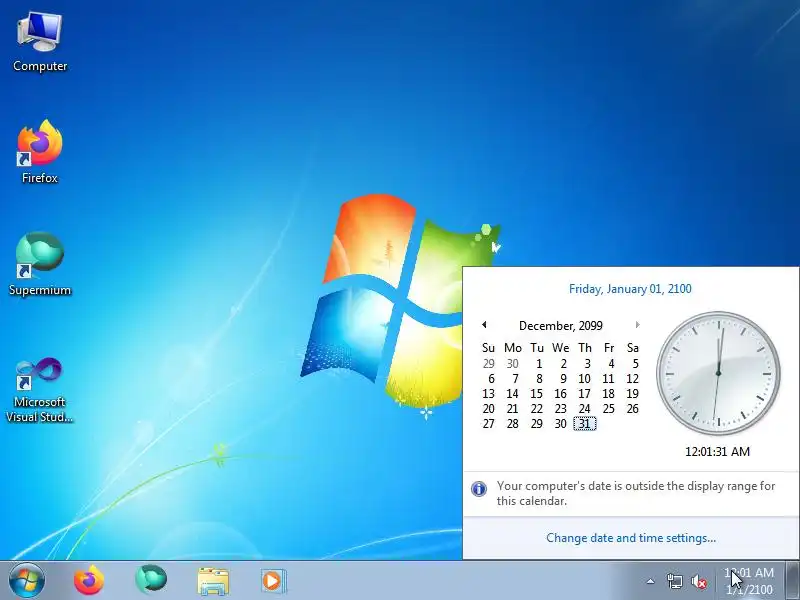
Task: Select December 25 in the calendar
Action: 608,409
